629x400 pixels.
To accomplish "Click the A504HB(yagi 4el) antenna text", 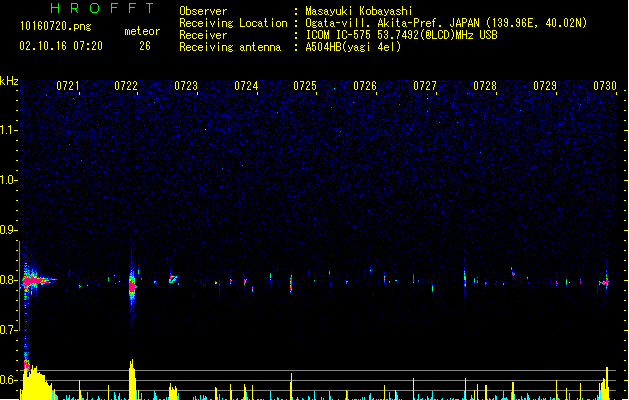I will click(x=353, y=47).
